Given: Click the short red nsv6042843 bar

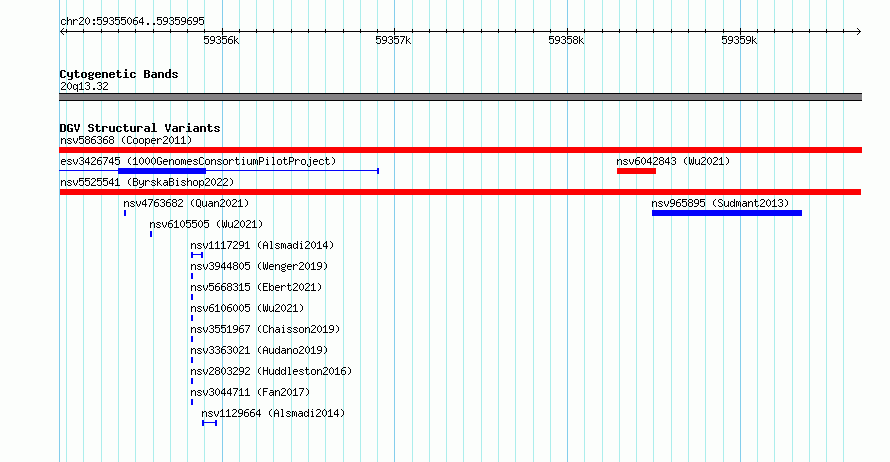Looking at the screenshot, I should tap(636, 171).
